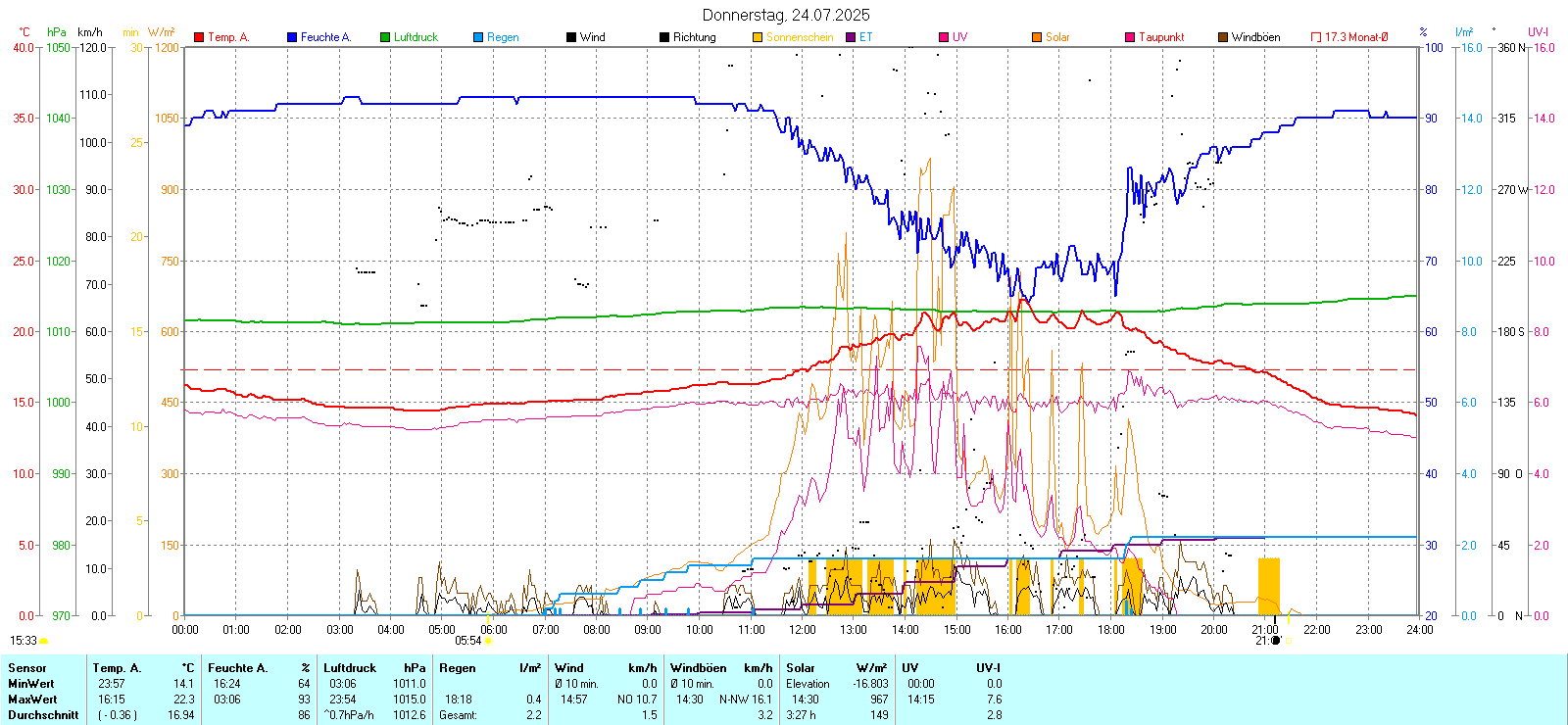Click the brown Windböen legend square

pyautogui.click(x=1223, y=37)
